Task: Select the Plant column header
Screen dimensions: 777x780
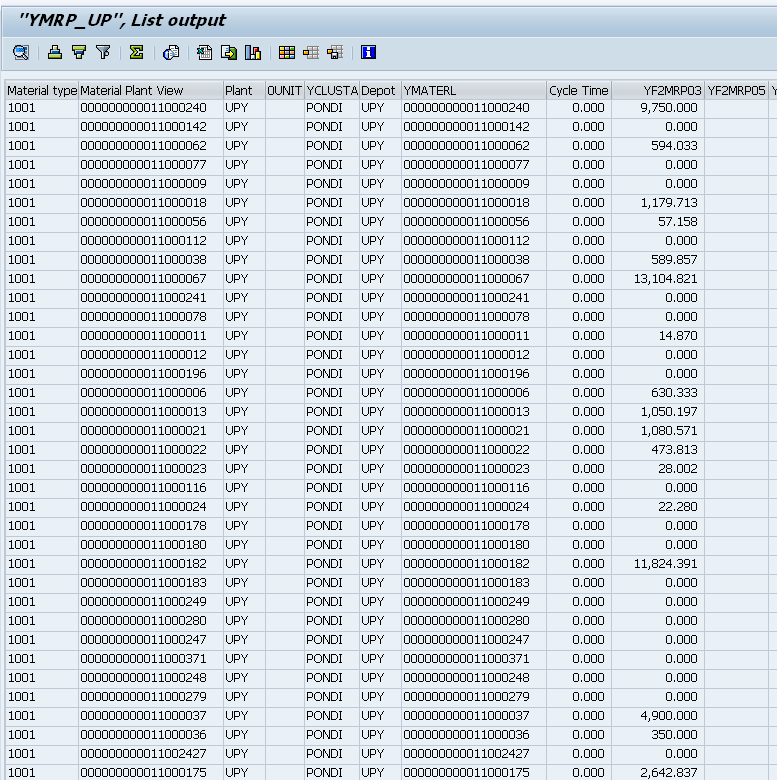Action: point(244,91)
